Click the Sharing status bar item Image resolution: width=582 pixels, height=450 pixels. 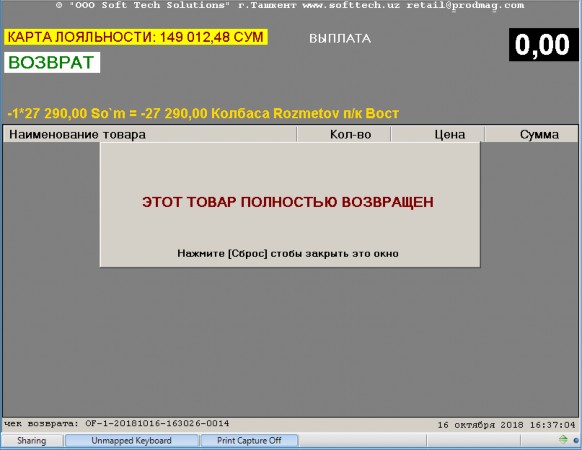tap(32, 441)
